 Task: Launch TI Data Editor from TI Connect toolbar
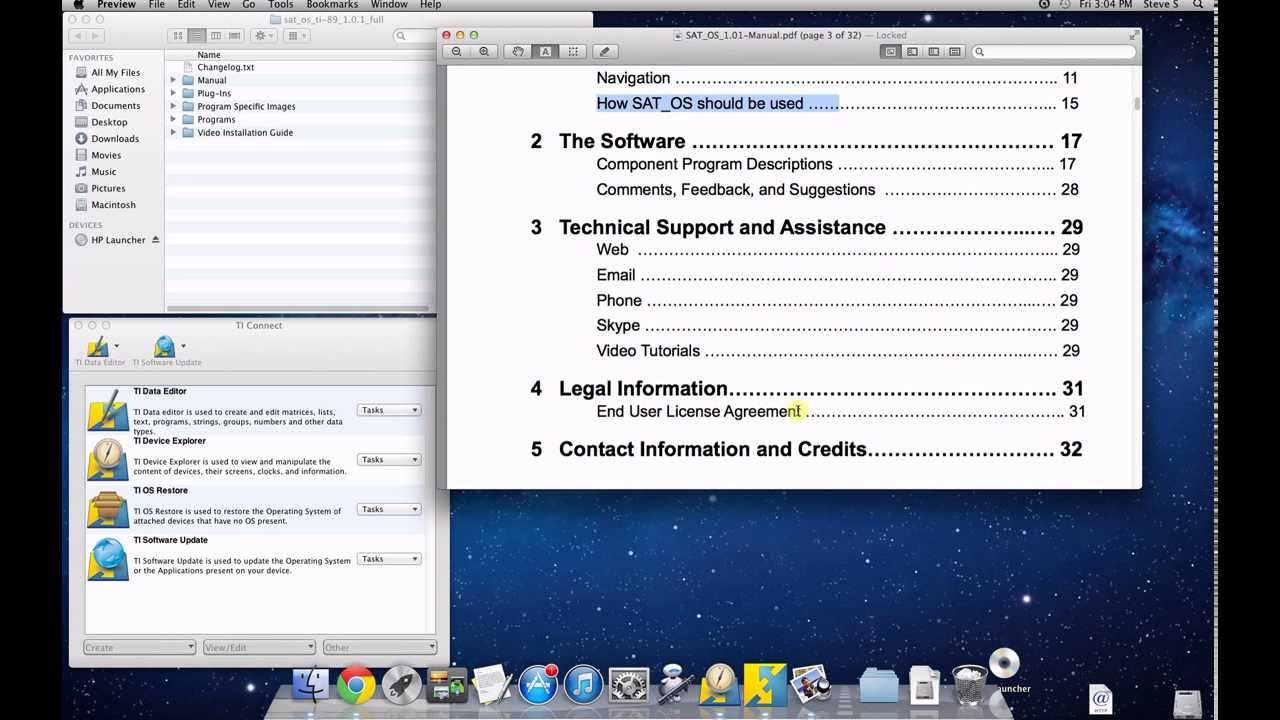(99, 350)
